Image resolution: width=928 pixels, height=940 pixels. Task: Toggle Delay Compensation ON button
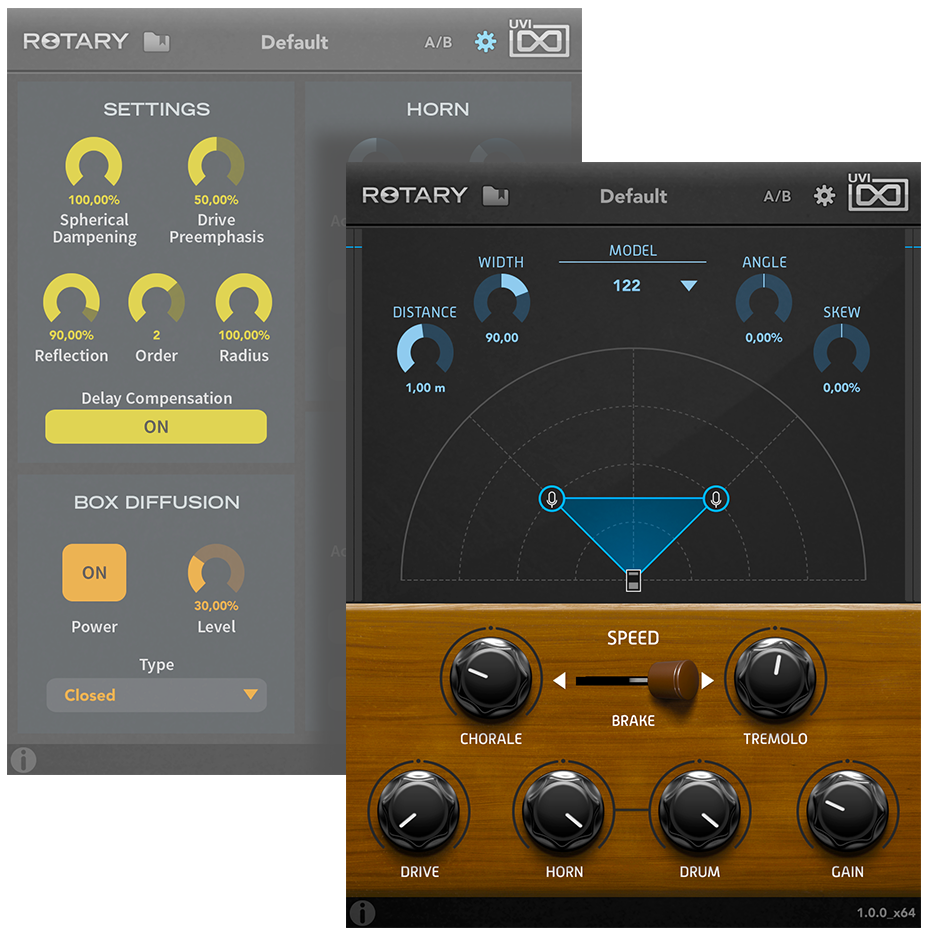click(x=156, y=427)
